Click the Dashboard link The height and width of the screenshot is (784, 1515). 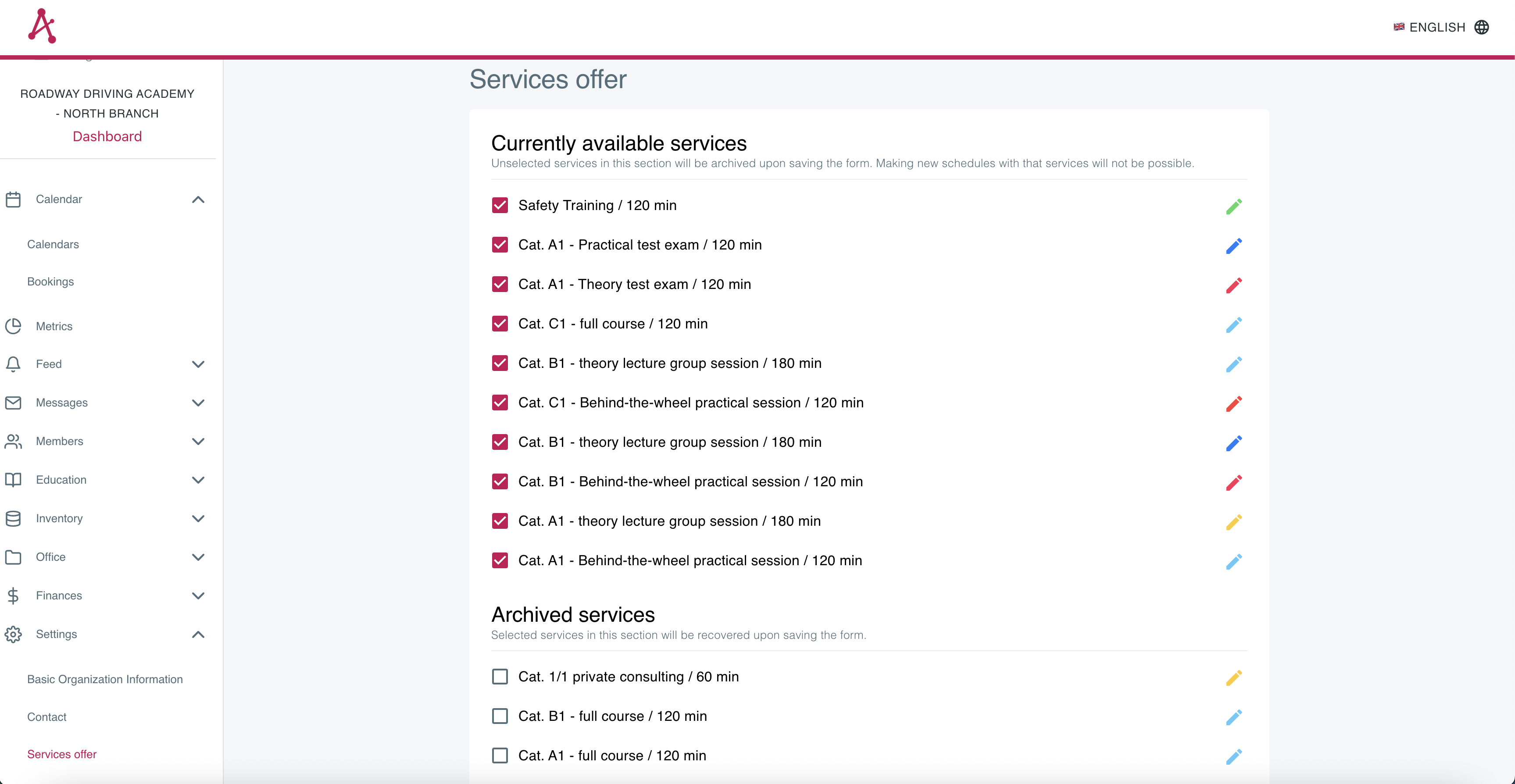click(x=107, y=136)
